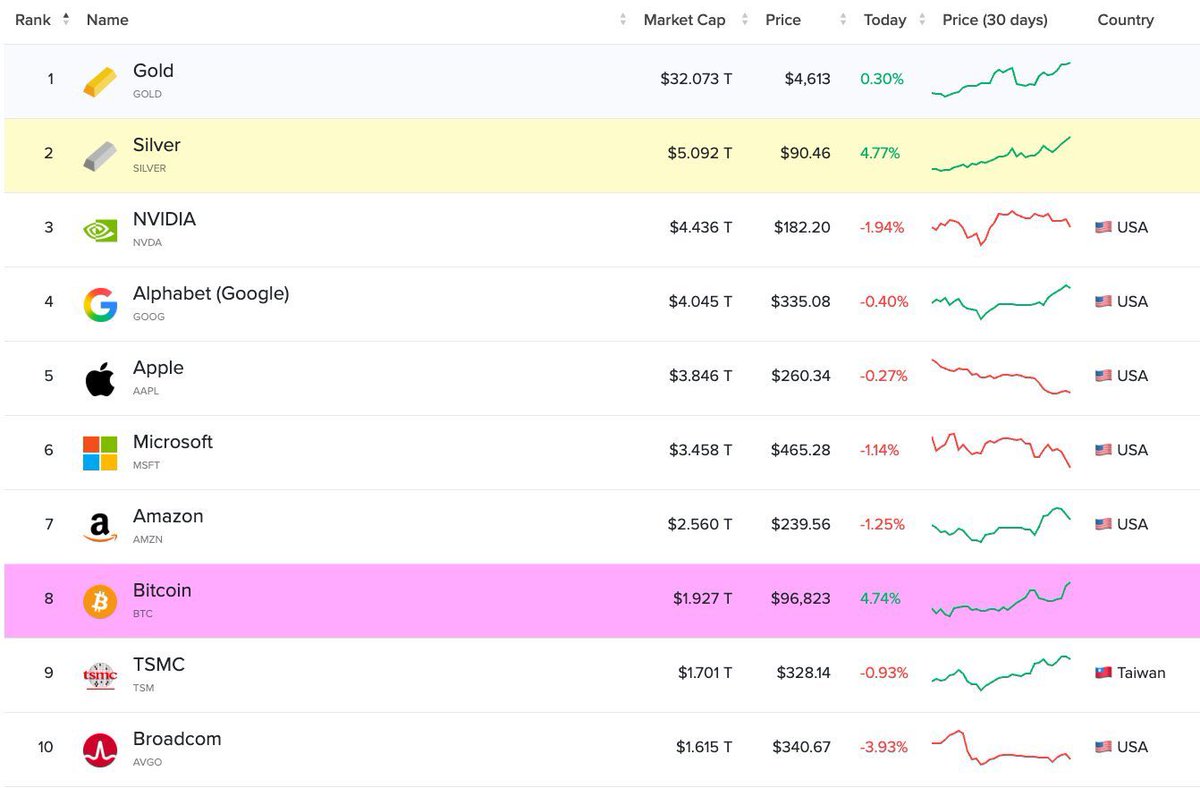Click the Apple logo icon
Screen dimensions: 1200x788
[x=100, y=378]
